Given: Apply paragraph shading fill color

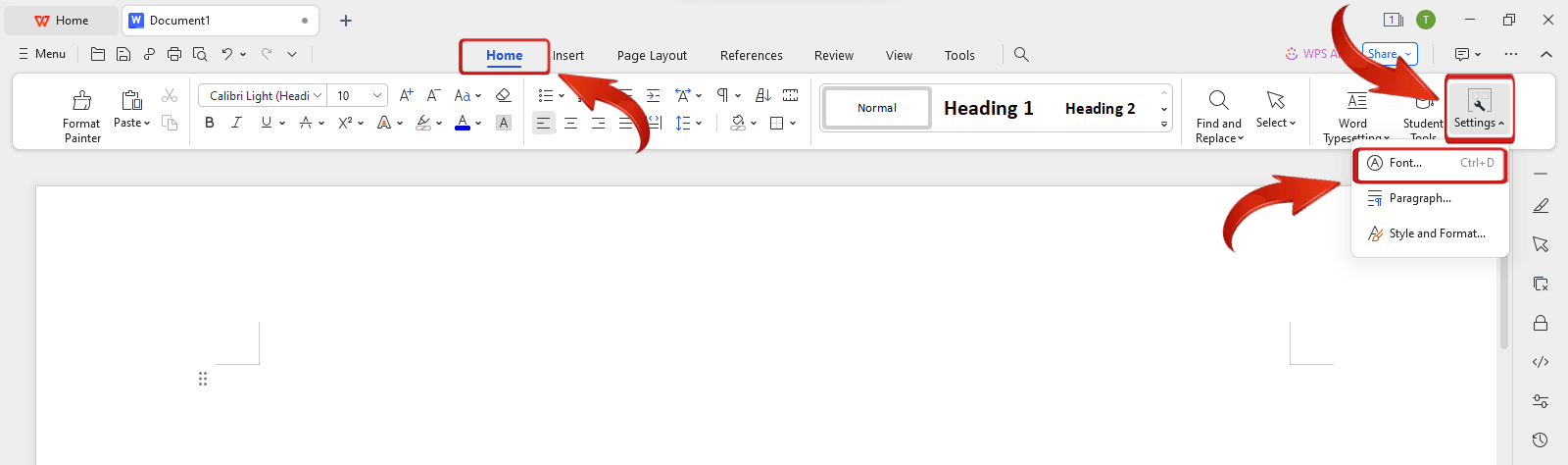Looking at the screenshot, I should pos(738,123).
